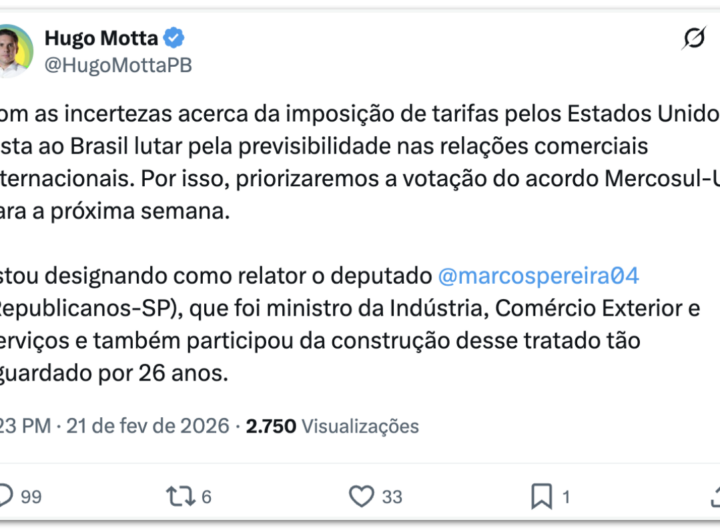Open the Hugo Motta display name link

pyautogui.click(x=101, y=39)
